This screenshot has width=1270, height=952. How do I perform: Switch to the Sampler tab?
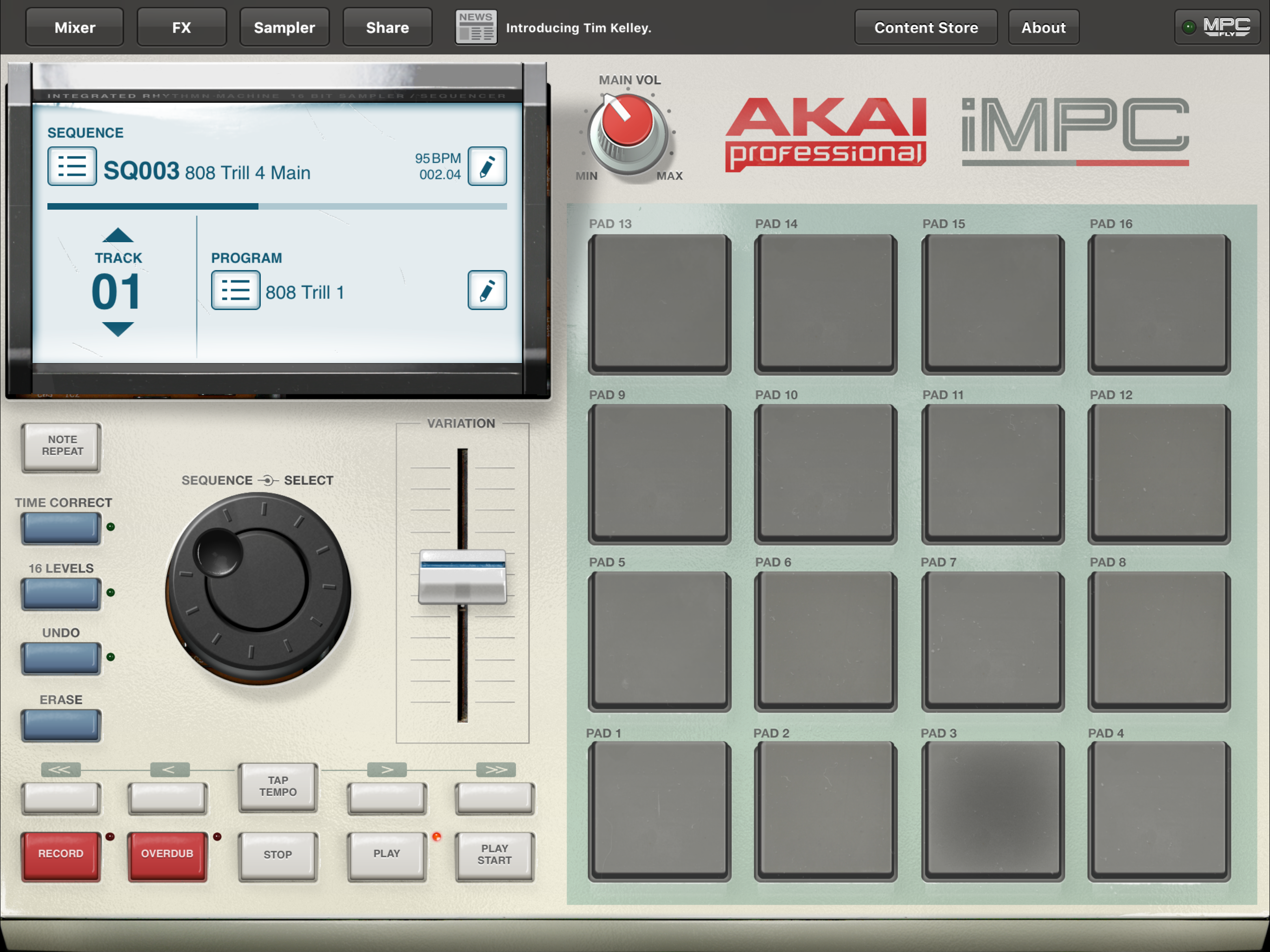click(x=284, y=27)
